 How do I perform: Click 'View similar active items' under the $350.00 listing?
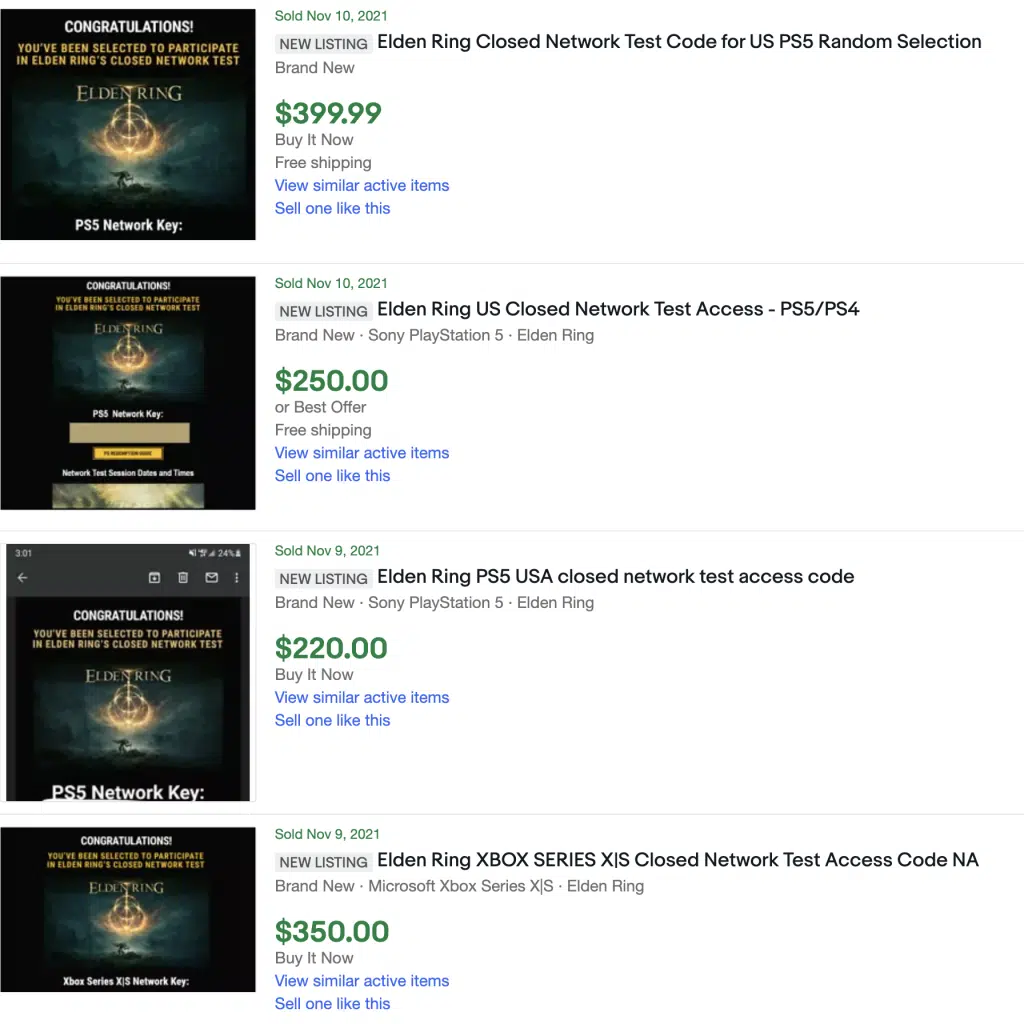(x=362, y=981)
